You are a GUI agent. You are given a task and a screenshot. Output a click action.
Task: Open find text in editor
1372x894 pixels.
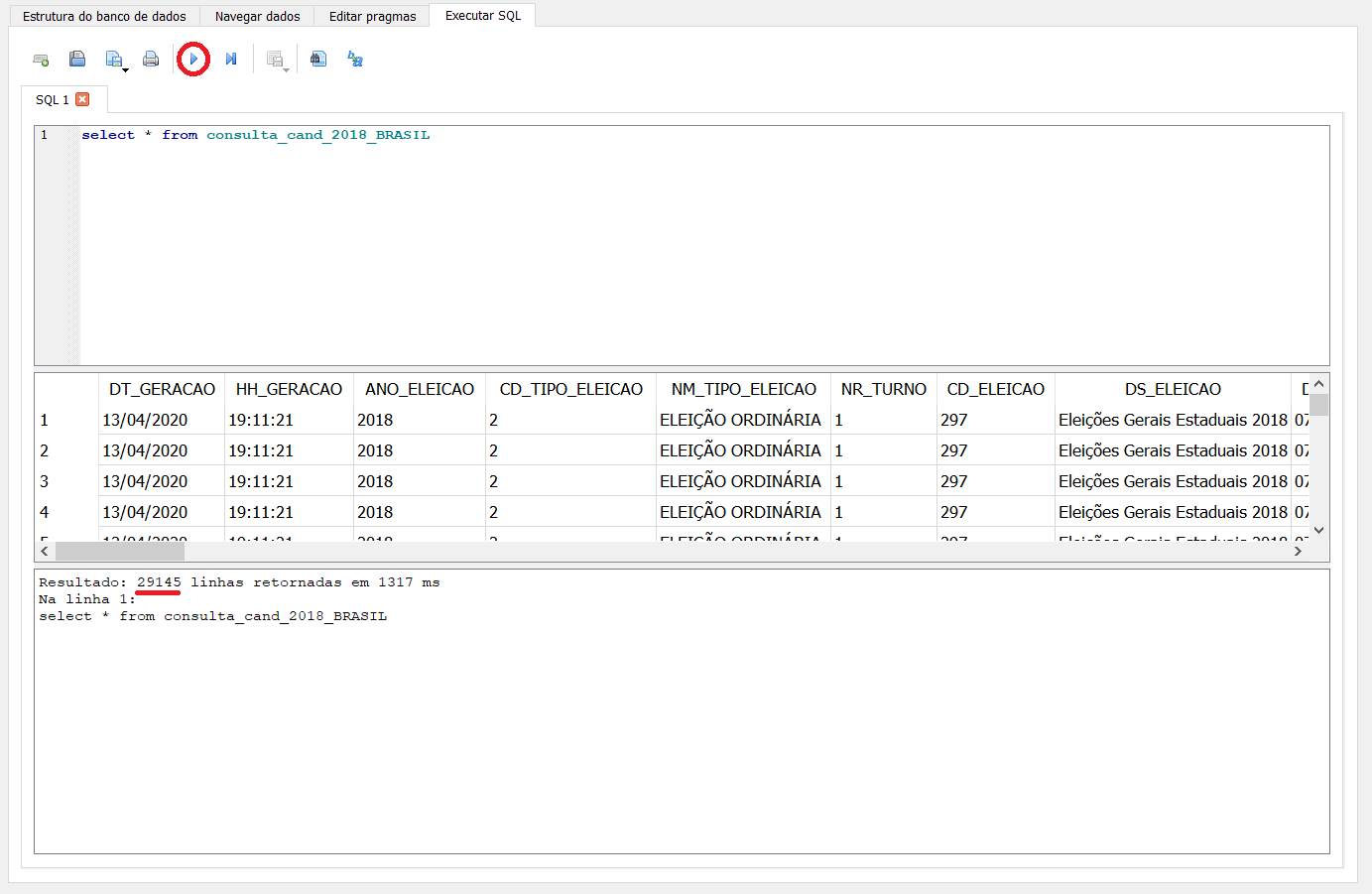click(x=318, y=60)
